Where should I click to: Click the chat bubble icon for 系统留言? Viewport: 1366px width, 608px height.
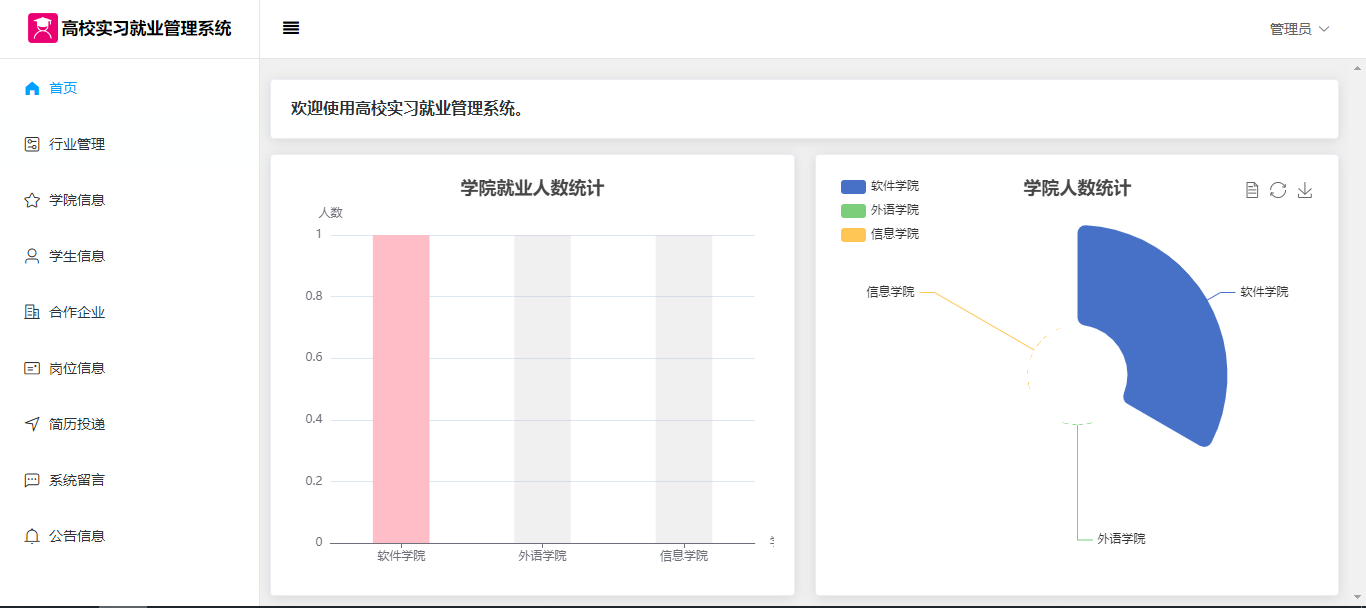32,480
